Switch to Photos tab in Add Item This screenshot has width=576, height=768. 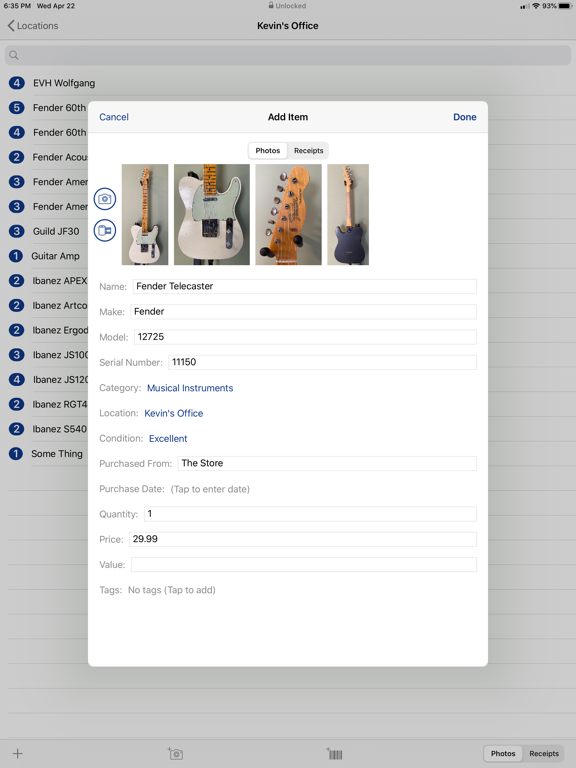pos(267,150)
